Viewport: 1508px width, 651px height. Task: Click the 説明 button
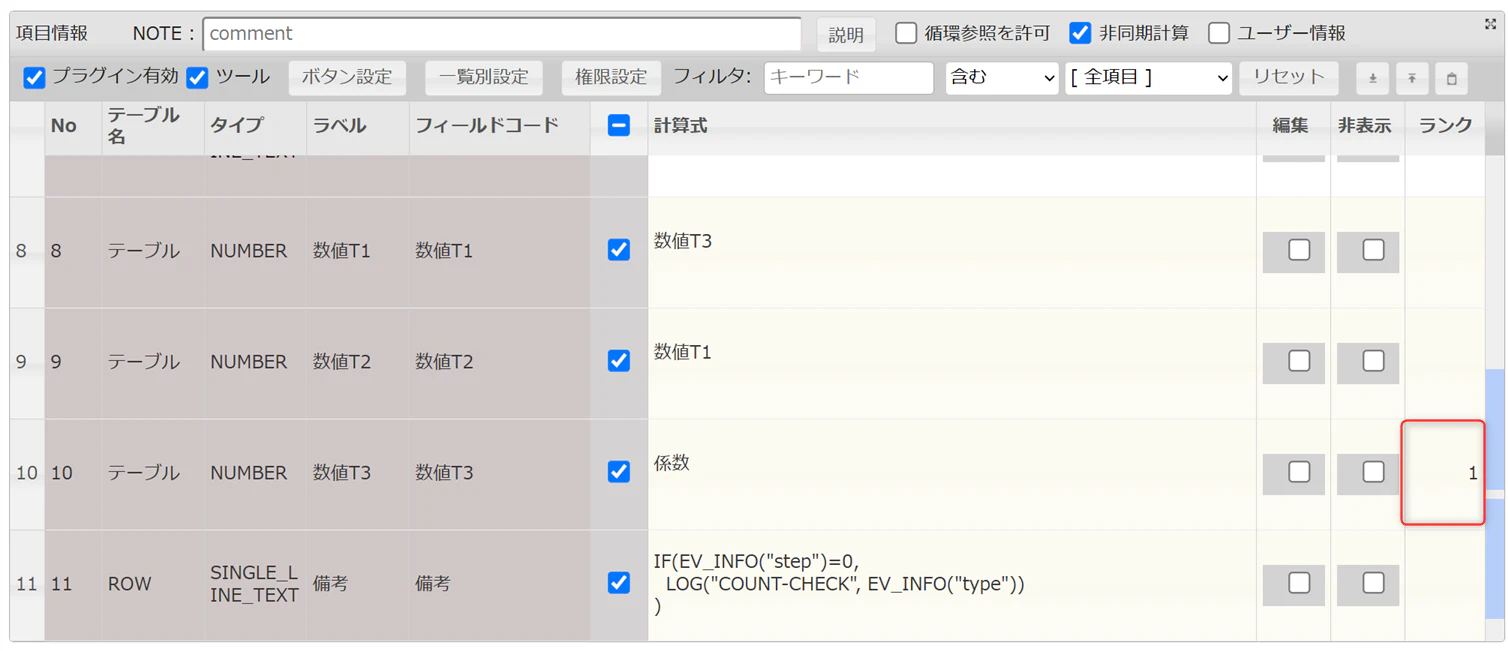(x=846, y=34)
